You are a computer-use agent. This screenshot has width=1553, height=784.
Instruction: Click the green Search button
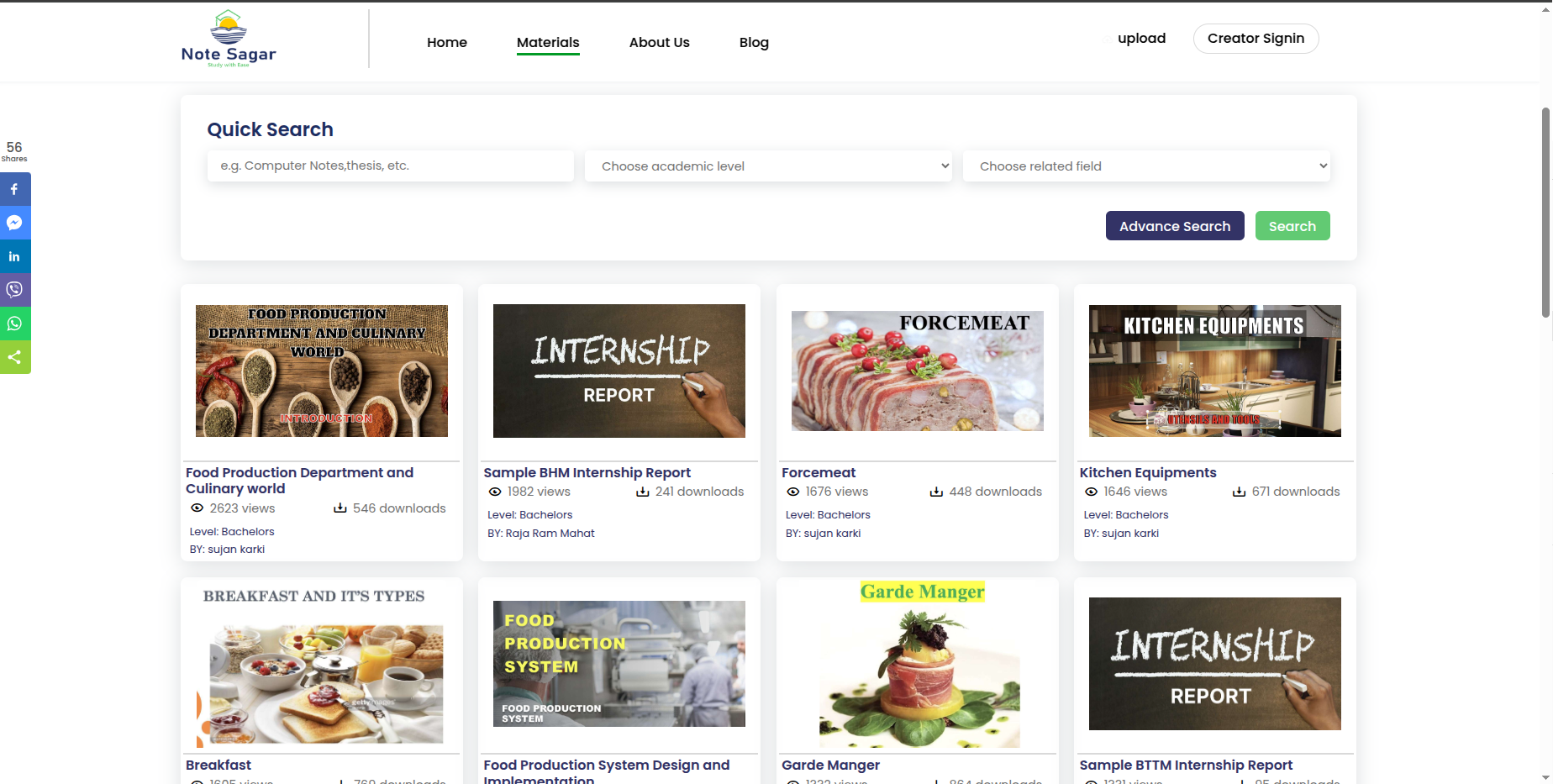[1292, 226]
